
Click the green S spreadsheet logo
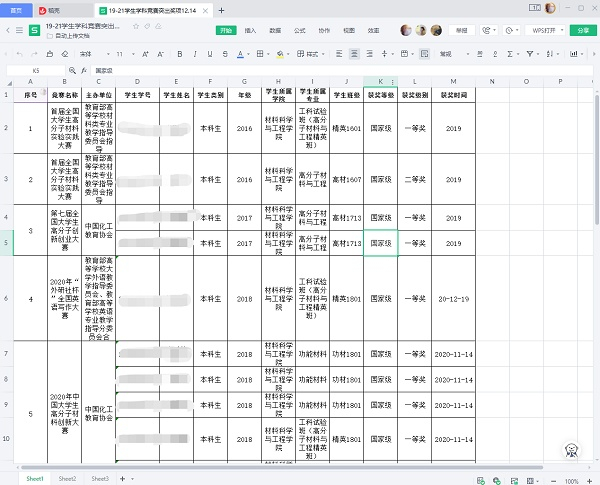click(x=34, y=30)
